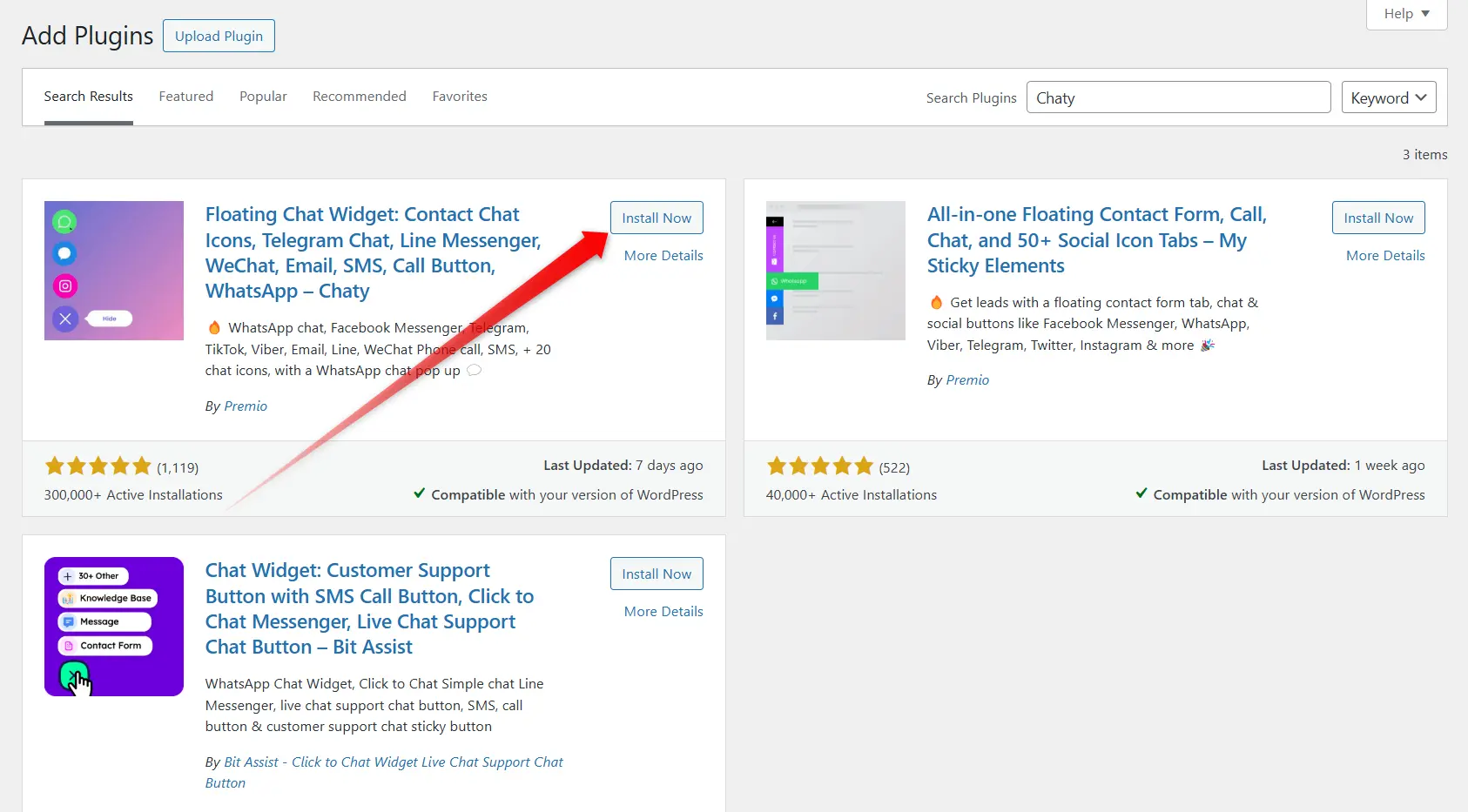Screen dimensions: 1468x812
Task: Open the Help dropdown panel
Action: (x=1406, y=14)
